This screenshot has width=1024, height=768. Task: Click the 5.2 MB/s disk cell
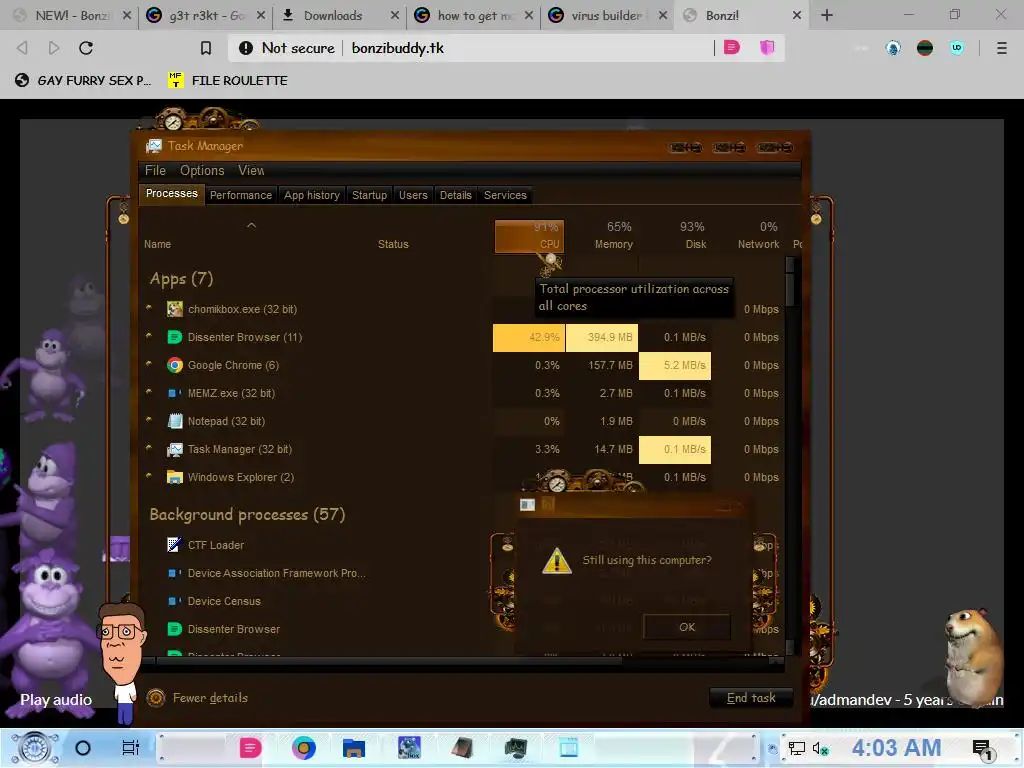675,366
